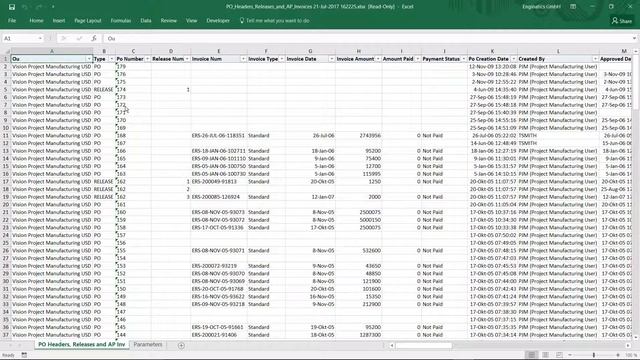Select the invoice date 16-Nov-05 cell
This screenshot has width=640, height=360.
310,296
